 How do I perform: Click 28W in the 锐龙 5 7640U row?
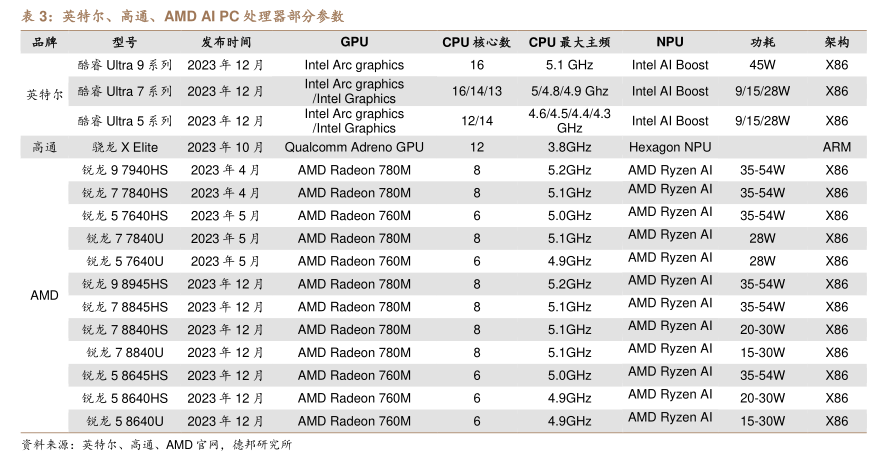click(x=762, y=261)
